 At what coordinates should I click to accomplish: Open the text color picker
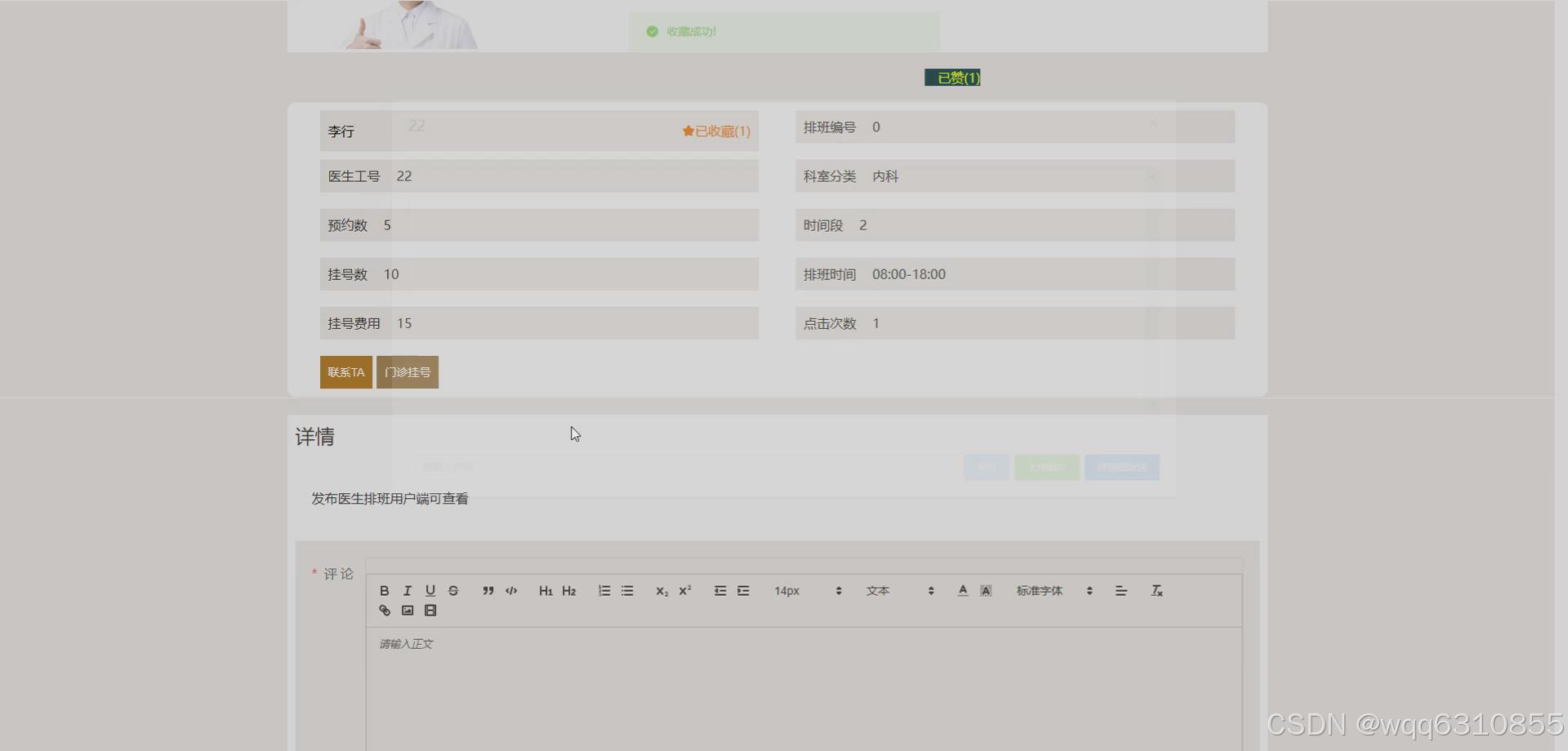point(963,591)
